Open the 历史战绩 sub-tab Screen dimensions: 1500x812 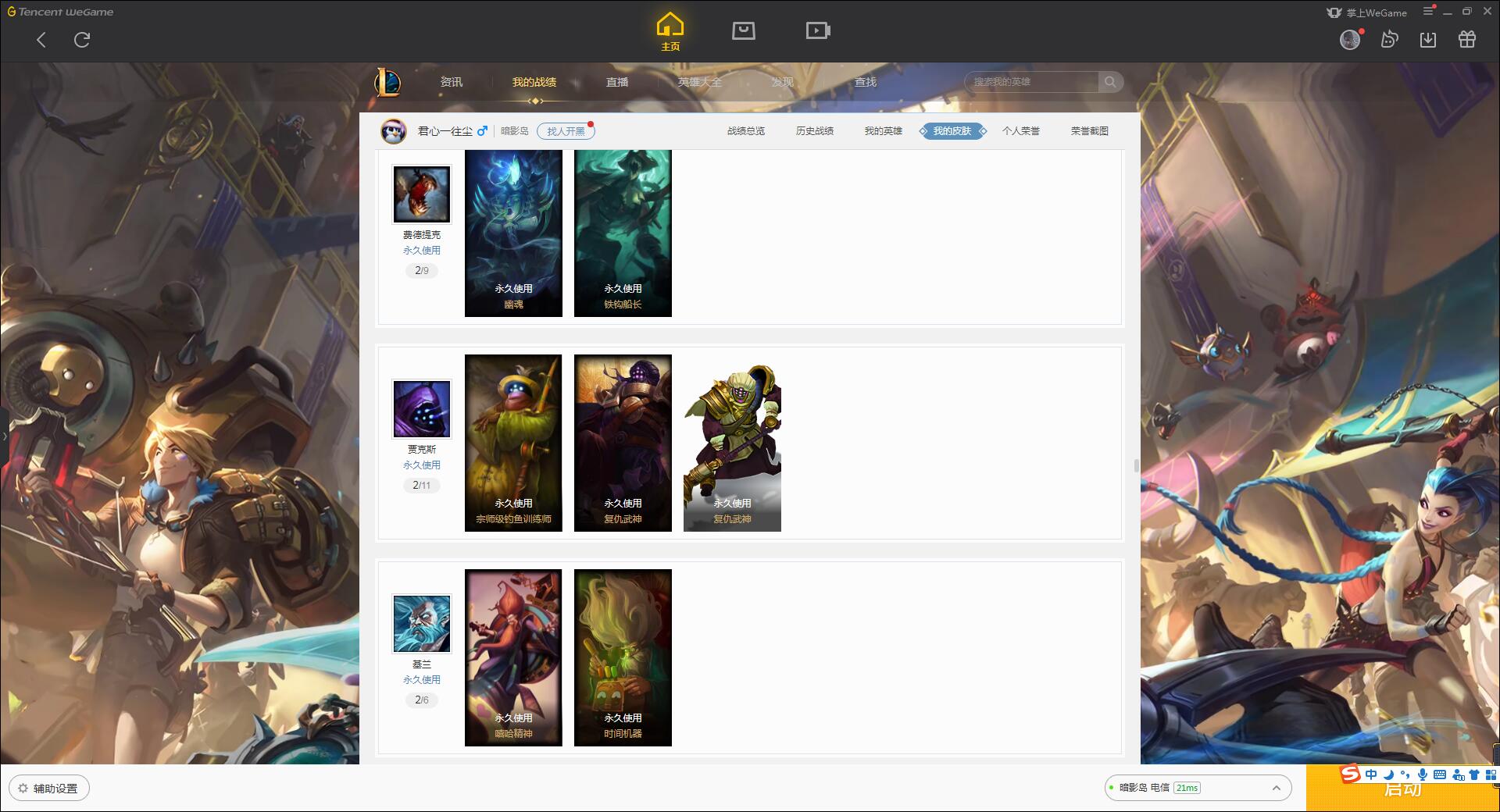pos(815,131)
